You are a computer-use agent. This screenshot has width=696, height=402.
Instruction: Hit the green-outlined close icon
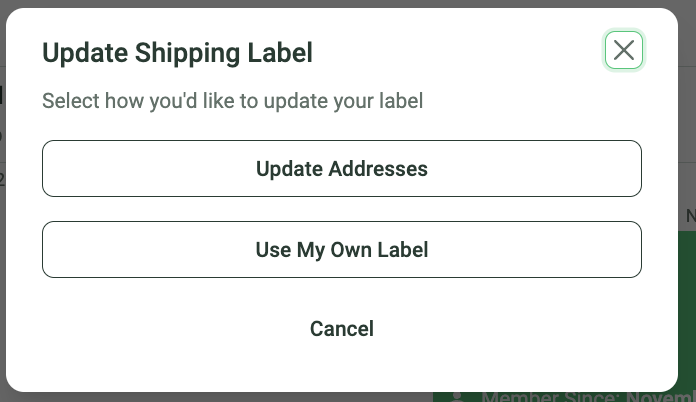pos(624,50)
